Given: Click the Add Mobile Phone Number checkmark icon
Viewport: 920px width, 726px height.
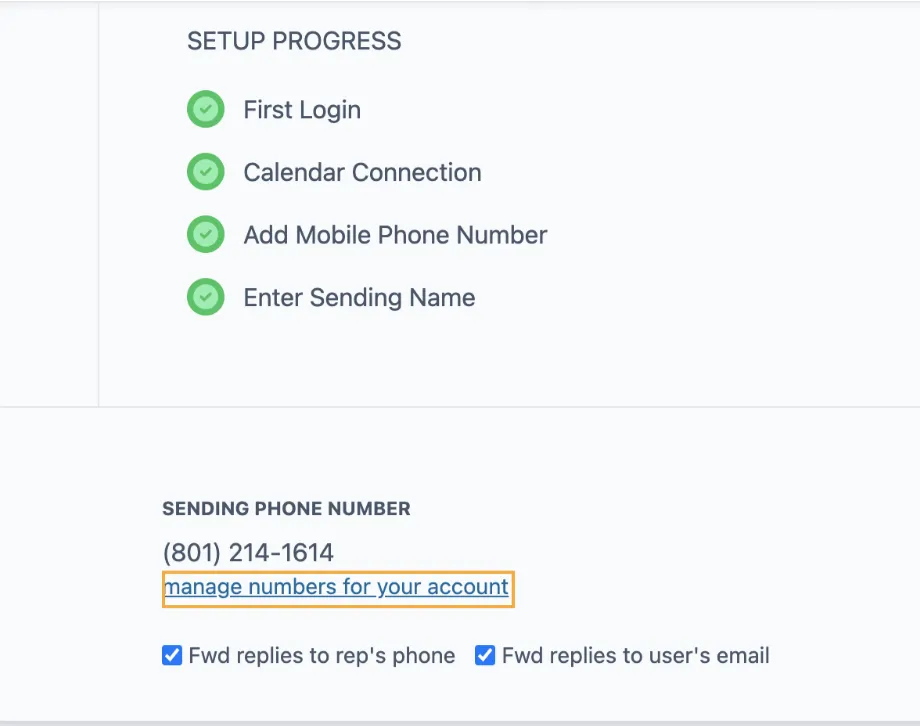Looking at the screenshot, I should pos(205,234).
